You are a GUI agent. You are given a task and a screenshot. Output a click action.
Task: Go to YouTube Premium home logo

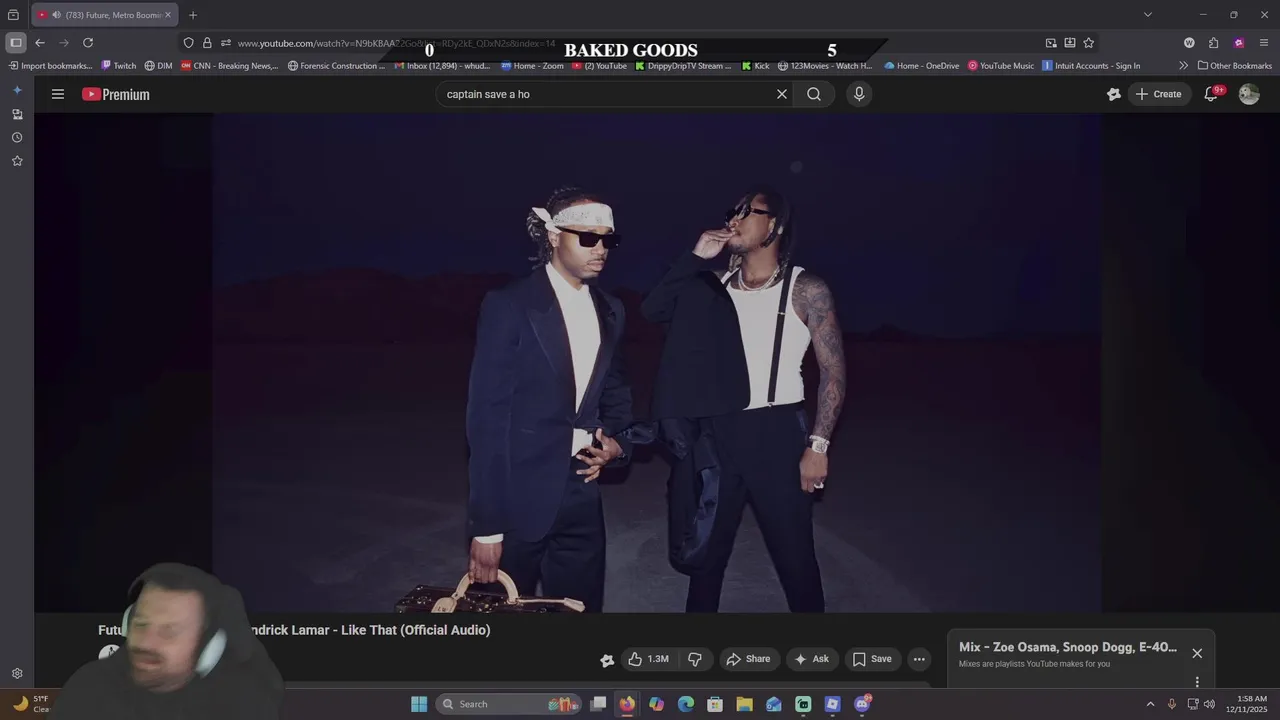[116, 94]
